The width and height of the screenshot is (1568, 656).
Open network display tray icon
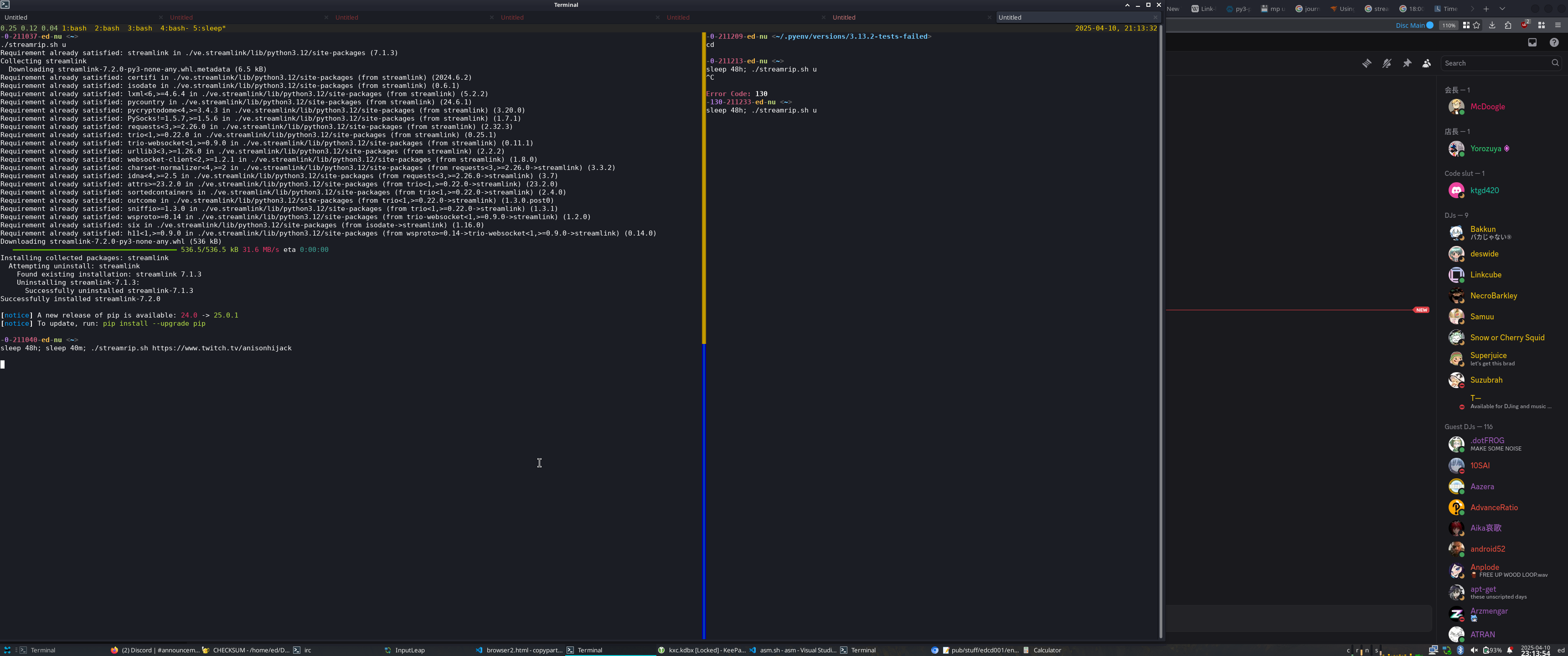click(1434, 650)
